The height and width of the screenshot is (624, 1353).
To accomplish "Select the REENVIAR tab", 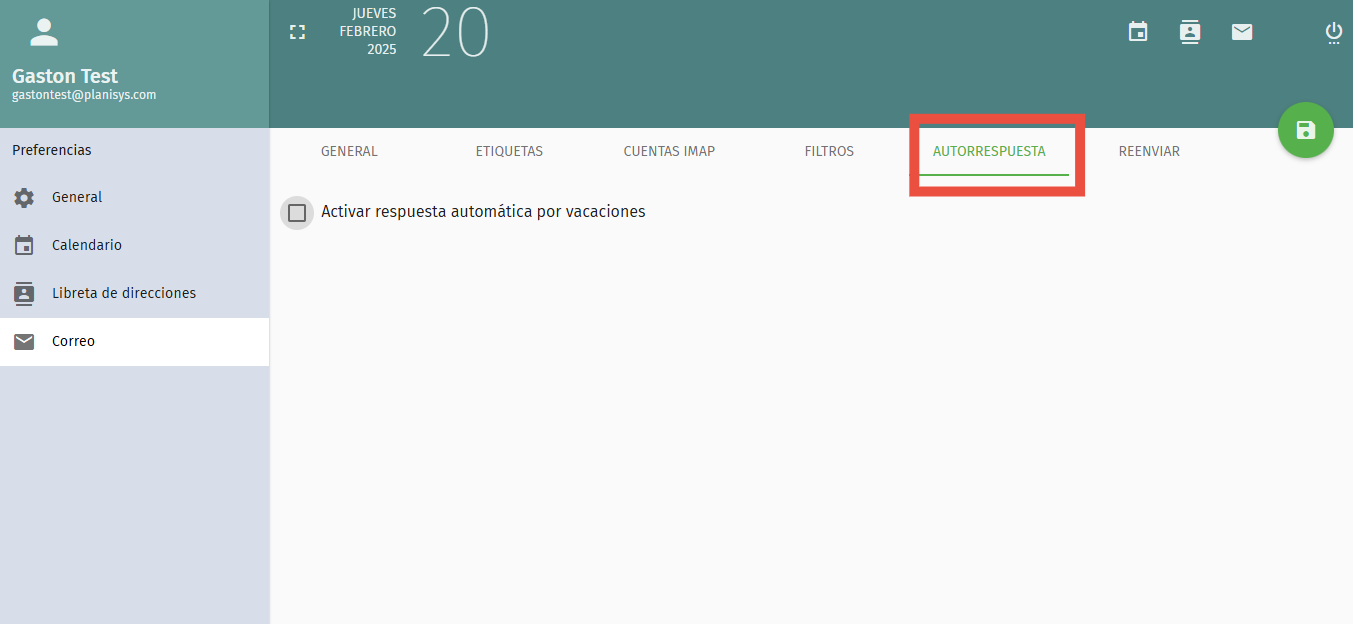I will coord(1150,150).
